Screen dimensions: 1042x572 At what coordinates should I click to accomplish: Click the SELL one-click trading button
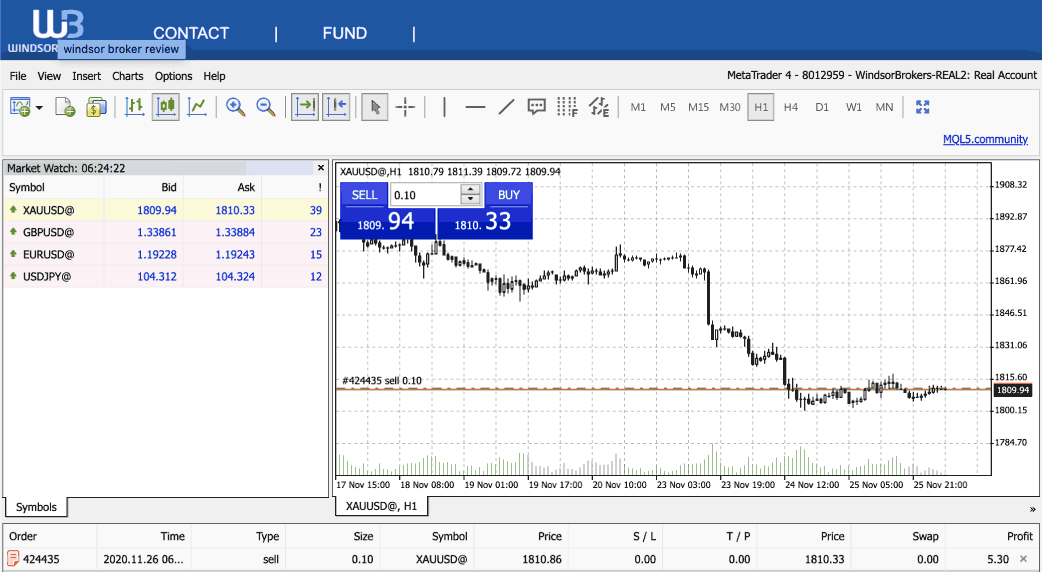364,195
